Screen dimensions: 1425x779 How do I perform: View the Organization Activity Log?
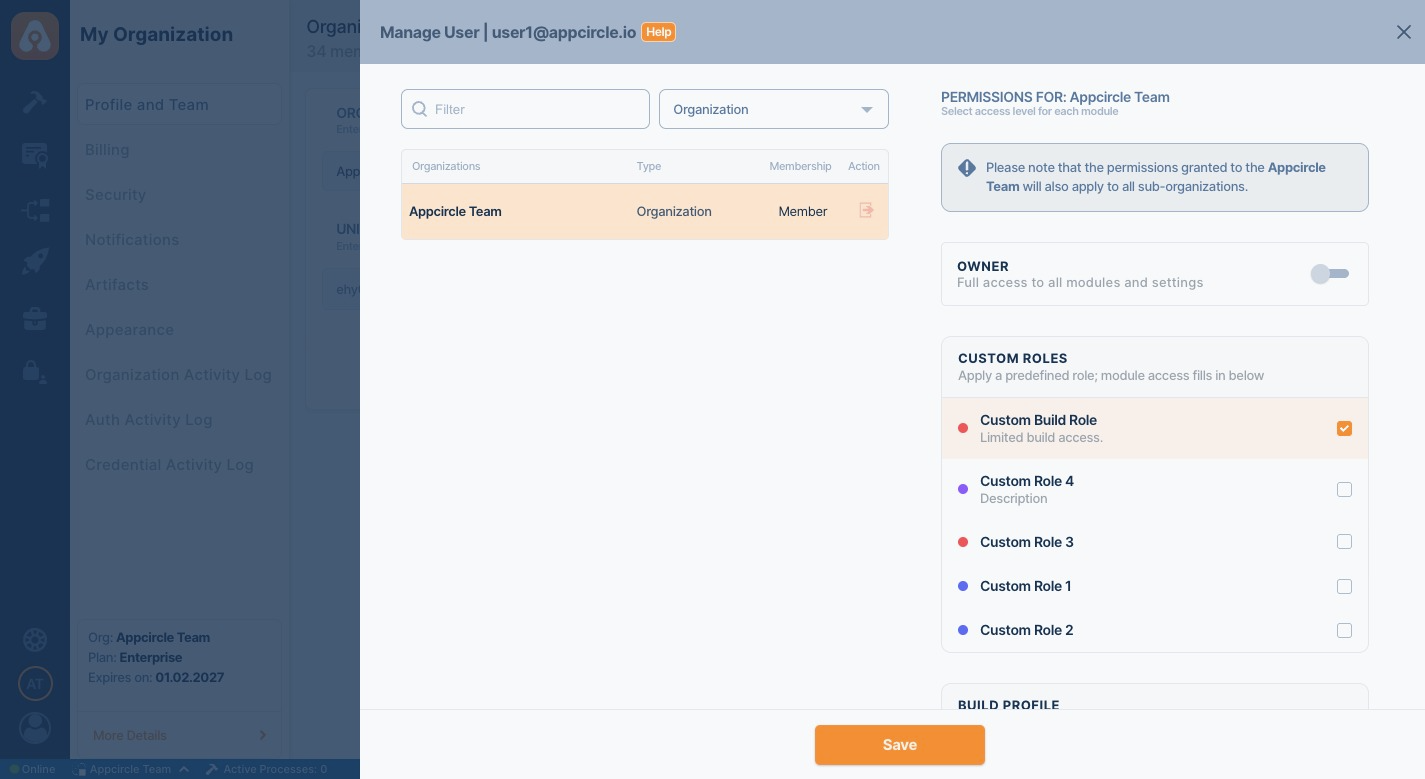(178, 375)
